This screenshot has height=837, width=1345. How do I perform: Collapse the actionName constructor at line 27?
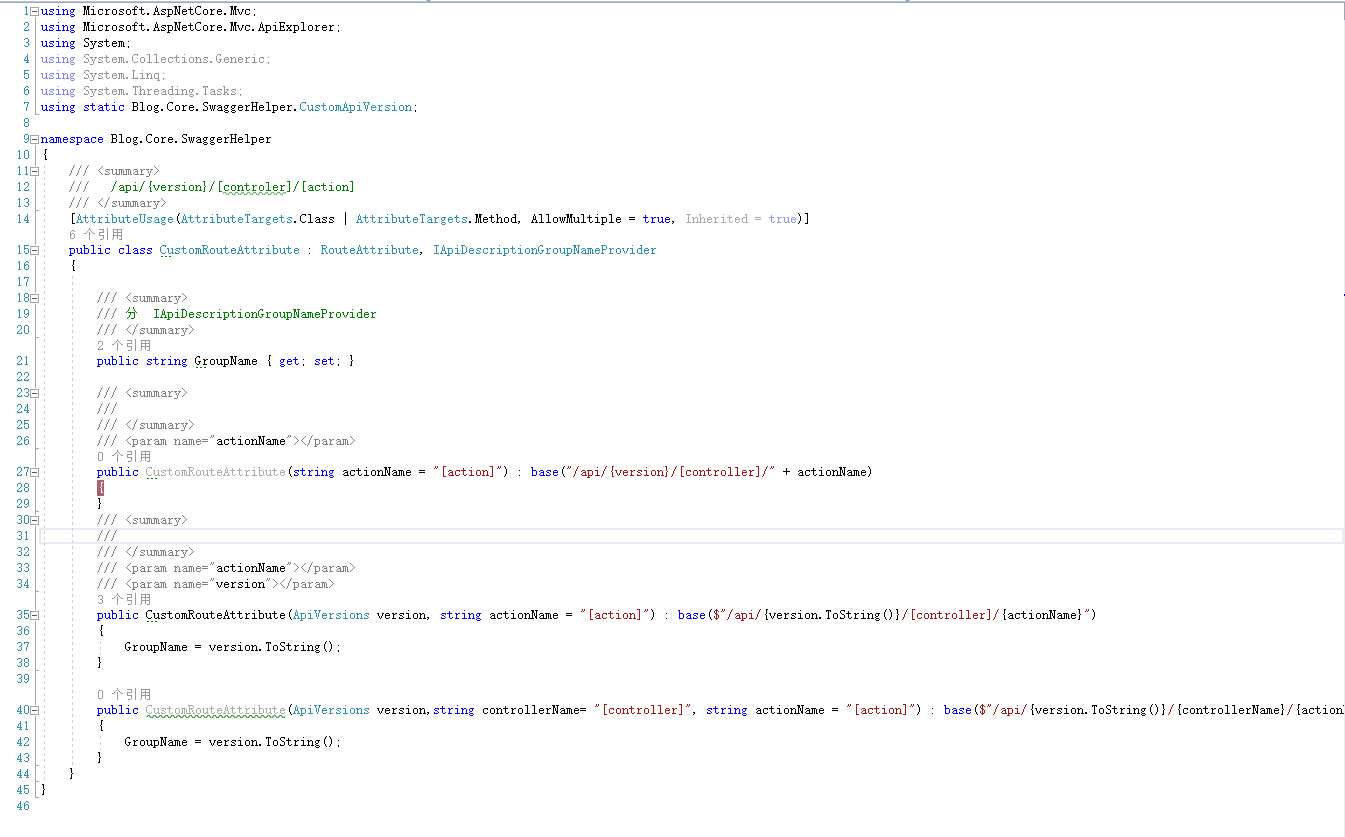[33, 471]
